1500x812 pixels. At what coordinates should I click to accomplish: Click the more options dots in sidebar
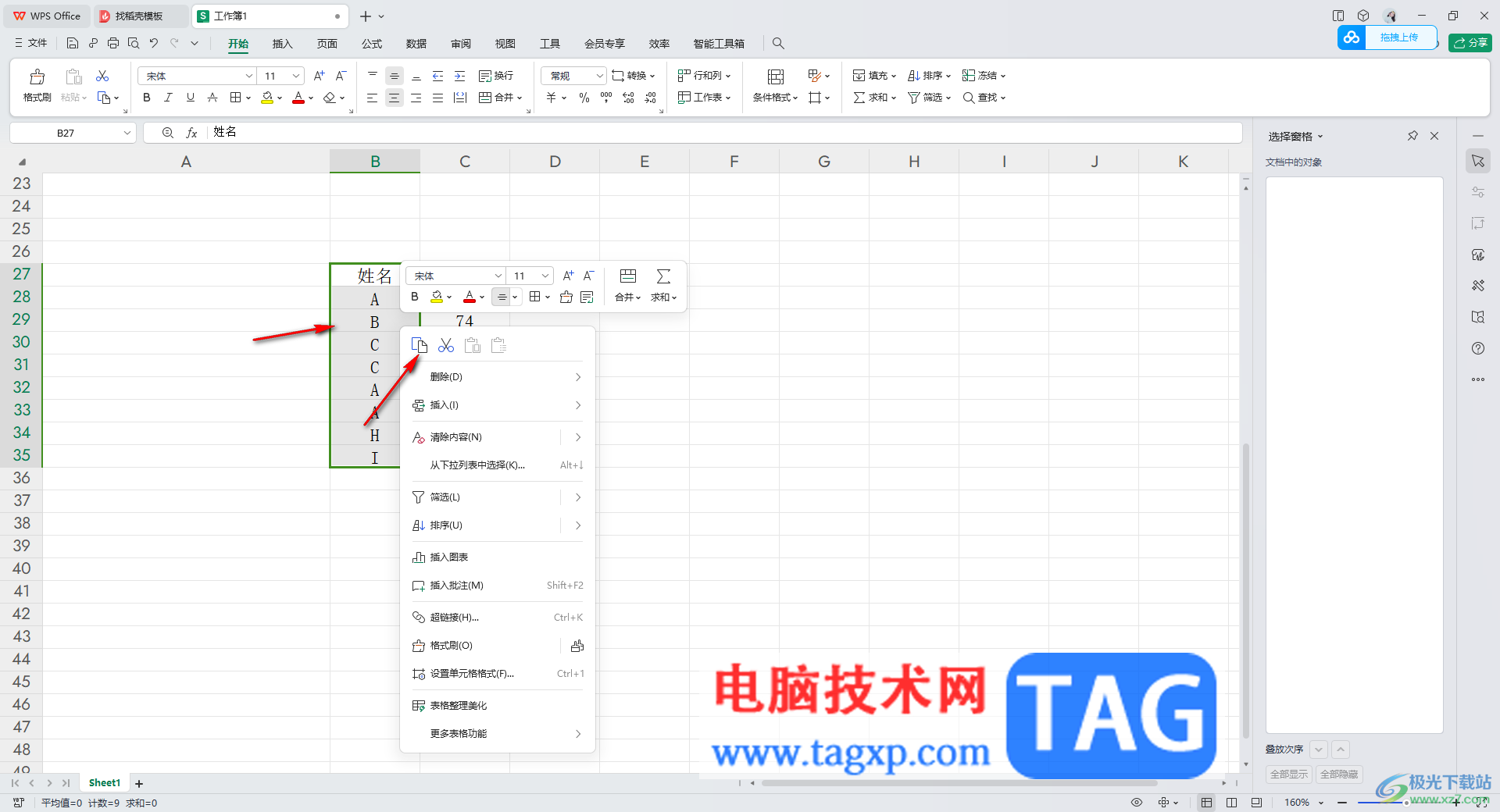tap(1478, 379)
